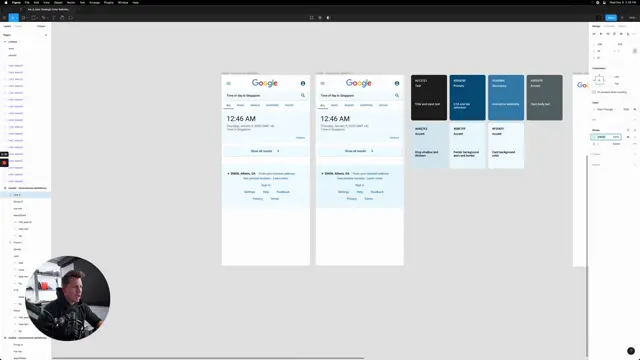Click the play Present icon
Screen dimensions: 640x360
(622, 18)
